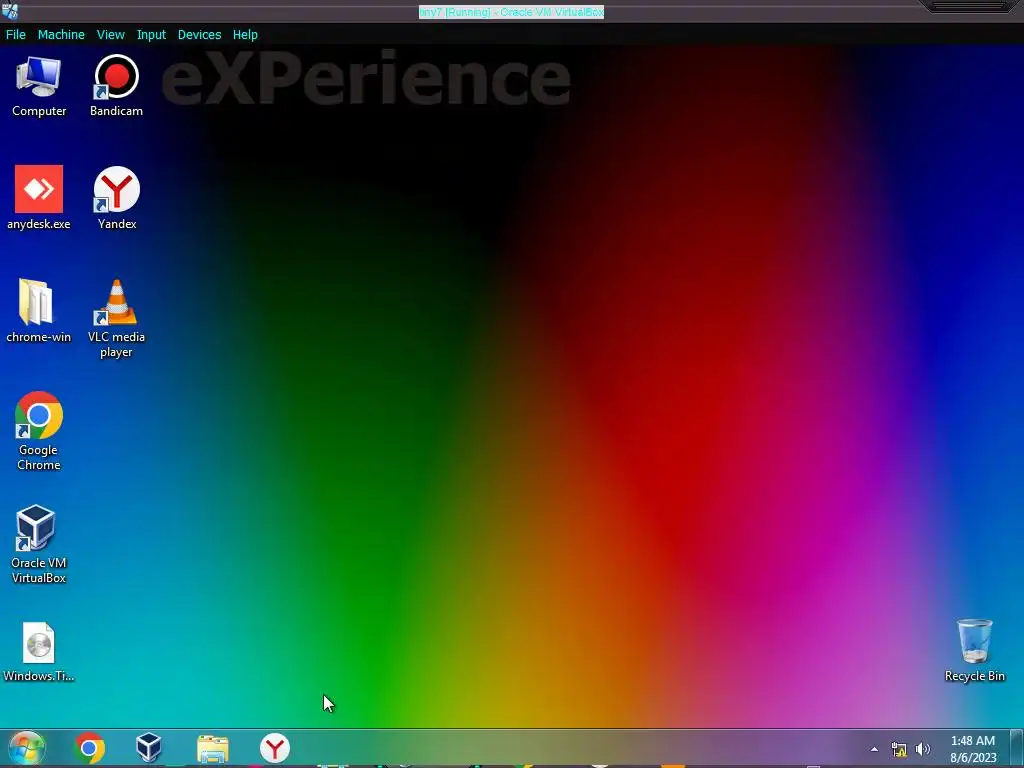Select the Yandex desktop shortcut
1024x768 pixels.
coord(117,199)
